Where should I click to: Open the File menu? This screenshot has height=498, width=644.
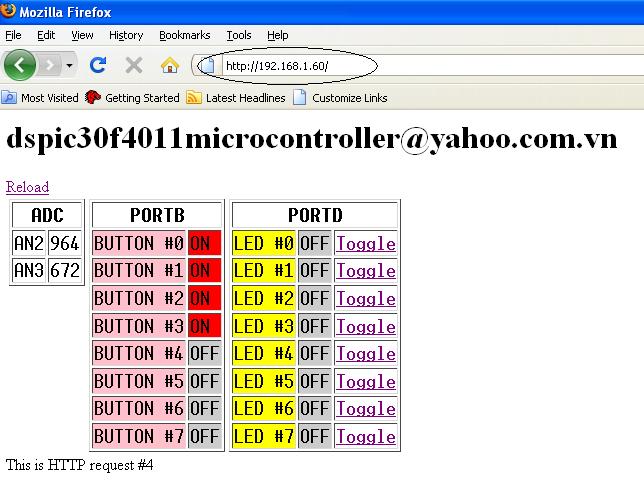coord(13,35)
